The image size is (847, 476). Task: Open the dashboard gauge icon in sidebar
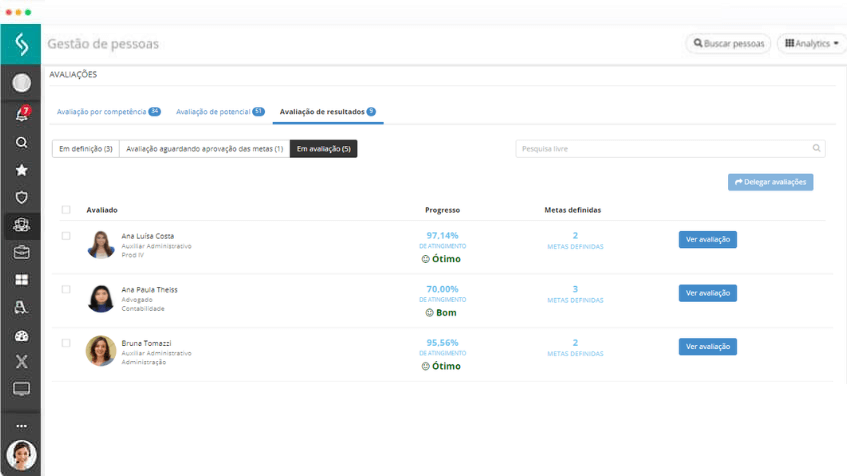point(21,336)
